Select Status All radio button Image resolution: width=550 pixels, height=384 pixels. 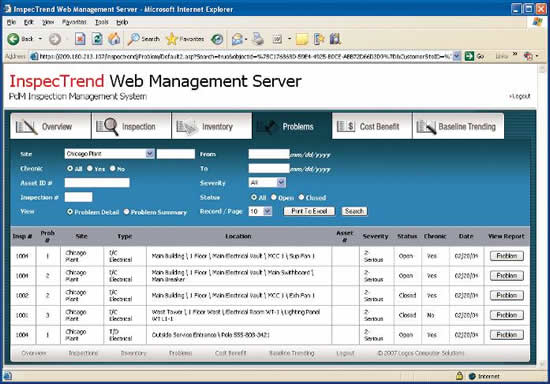(254, 197)
